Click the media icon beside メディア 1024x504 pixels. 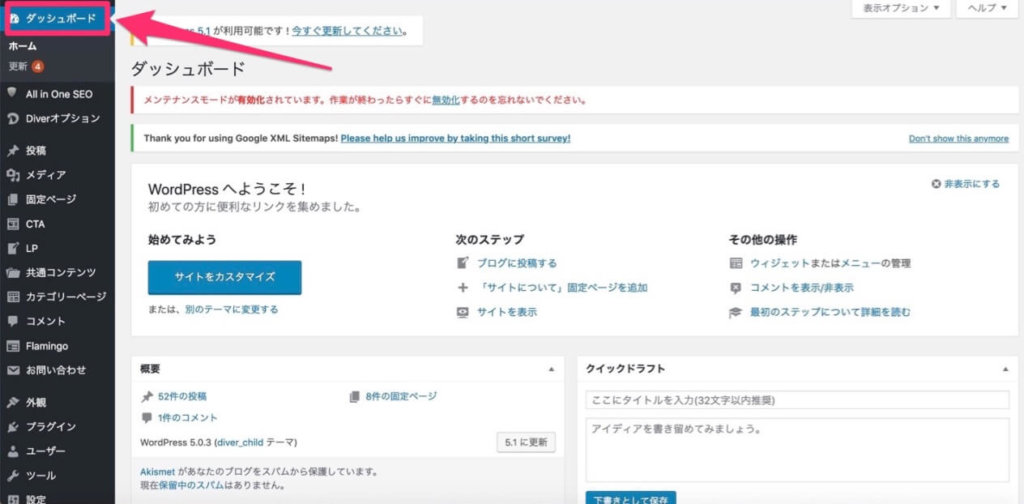coord(12,175)
